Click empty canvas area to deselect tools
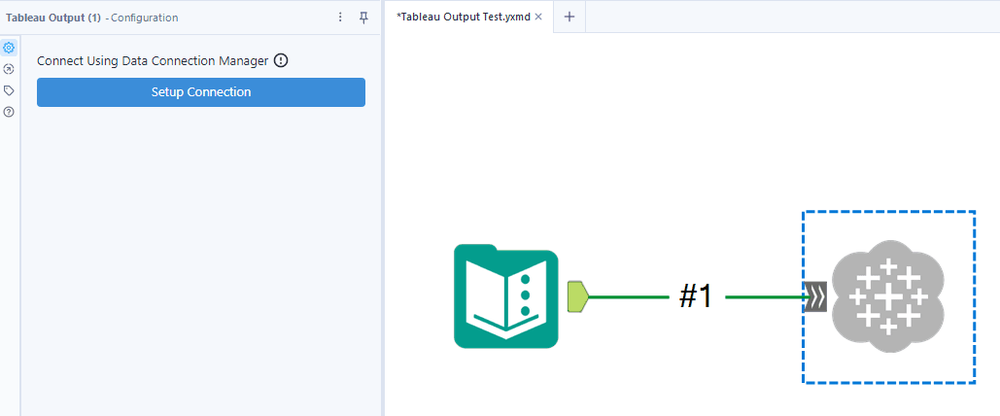This screenshot has width=1000, height=416. [638, 140]
